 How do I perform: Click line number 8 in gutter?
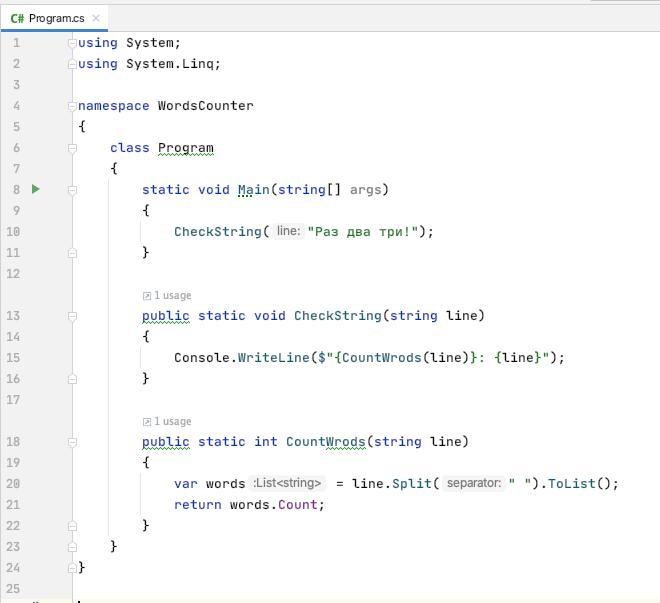[x=16, y=190]
